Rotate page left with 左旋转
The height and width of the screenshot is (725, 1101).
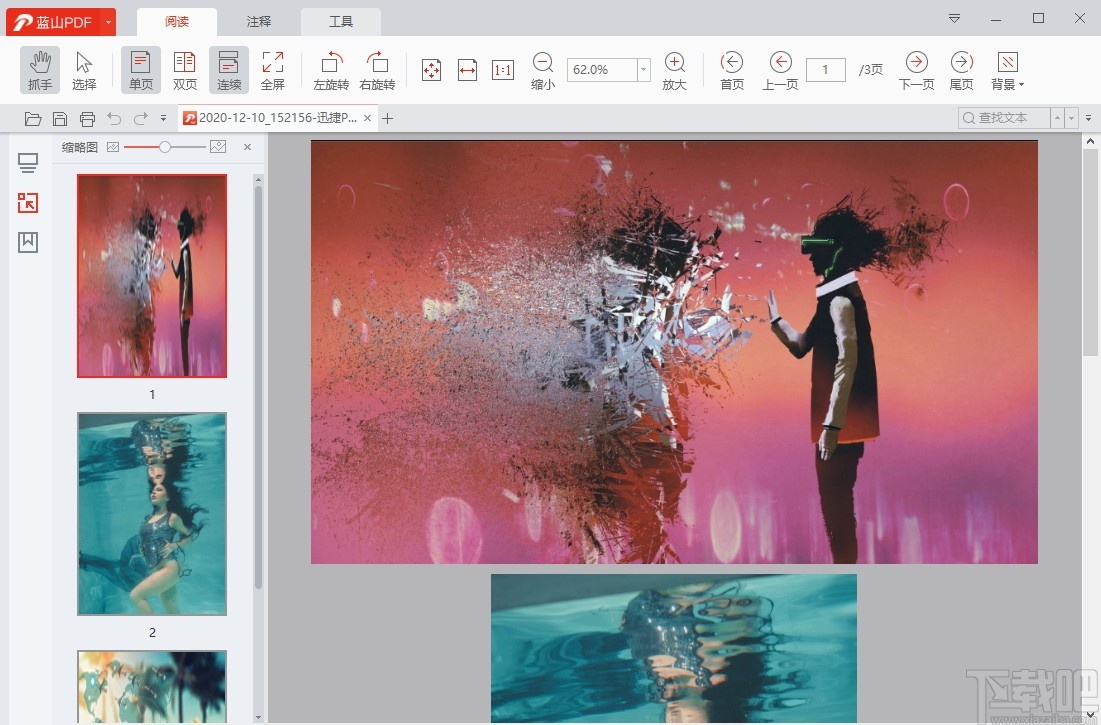(x=331, y=69)
